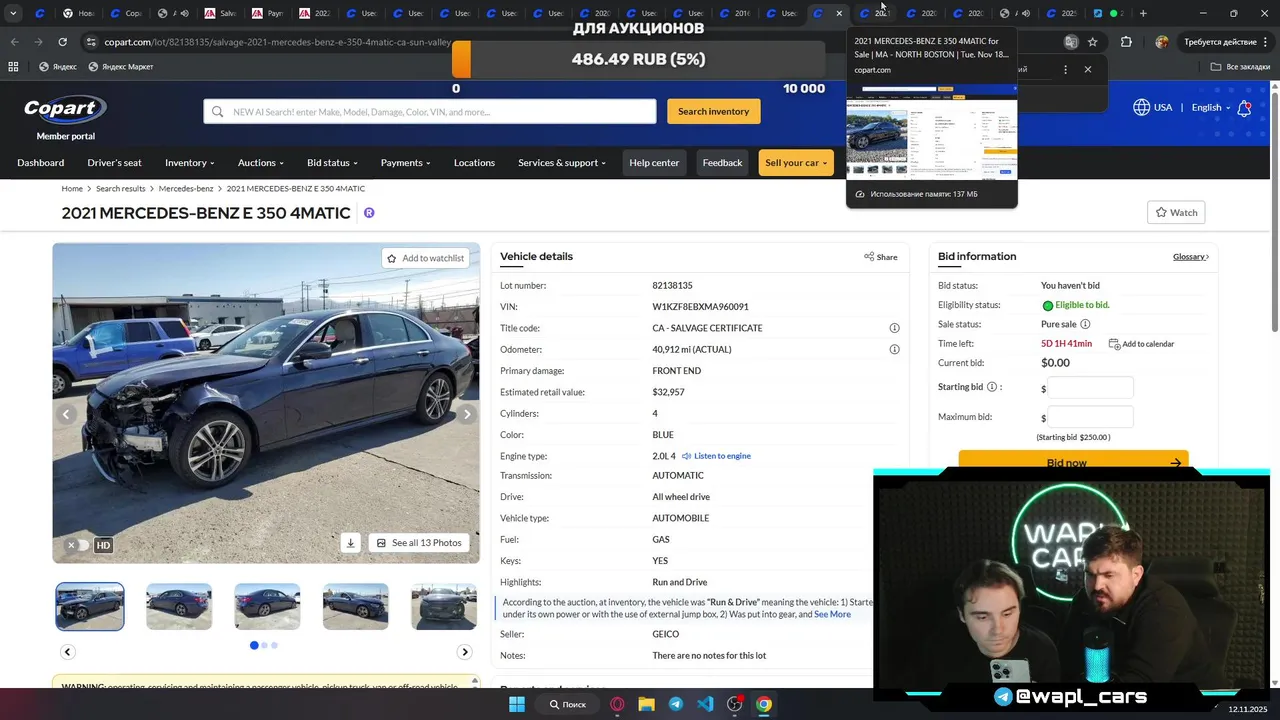Click the Search inventory button

point(713,111)
